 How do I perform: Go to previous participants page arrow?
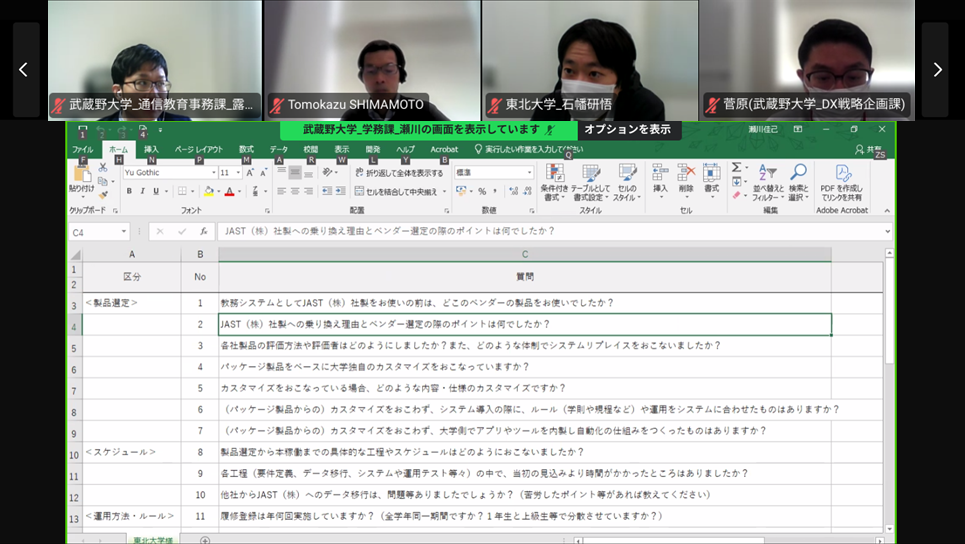[24, 70]
